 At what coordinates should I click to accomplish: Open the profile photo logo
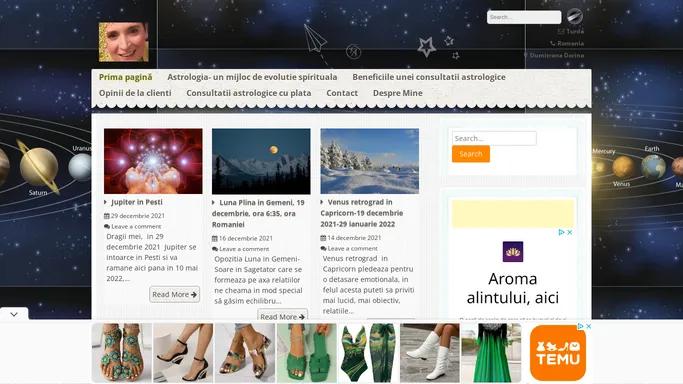pyautogui.click(x=124, y=42)
